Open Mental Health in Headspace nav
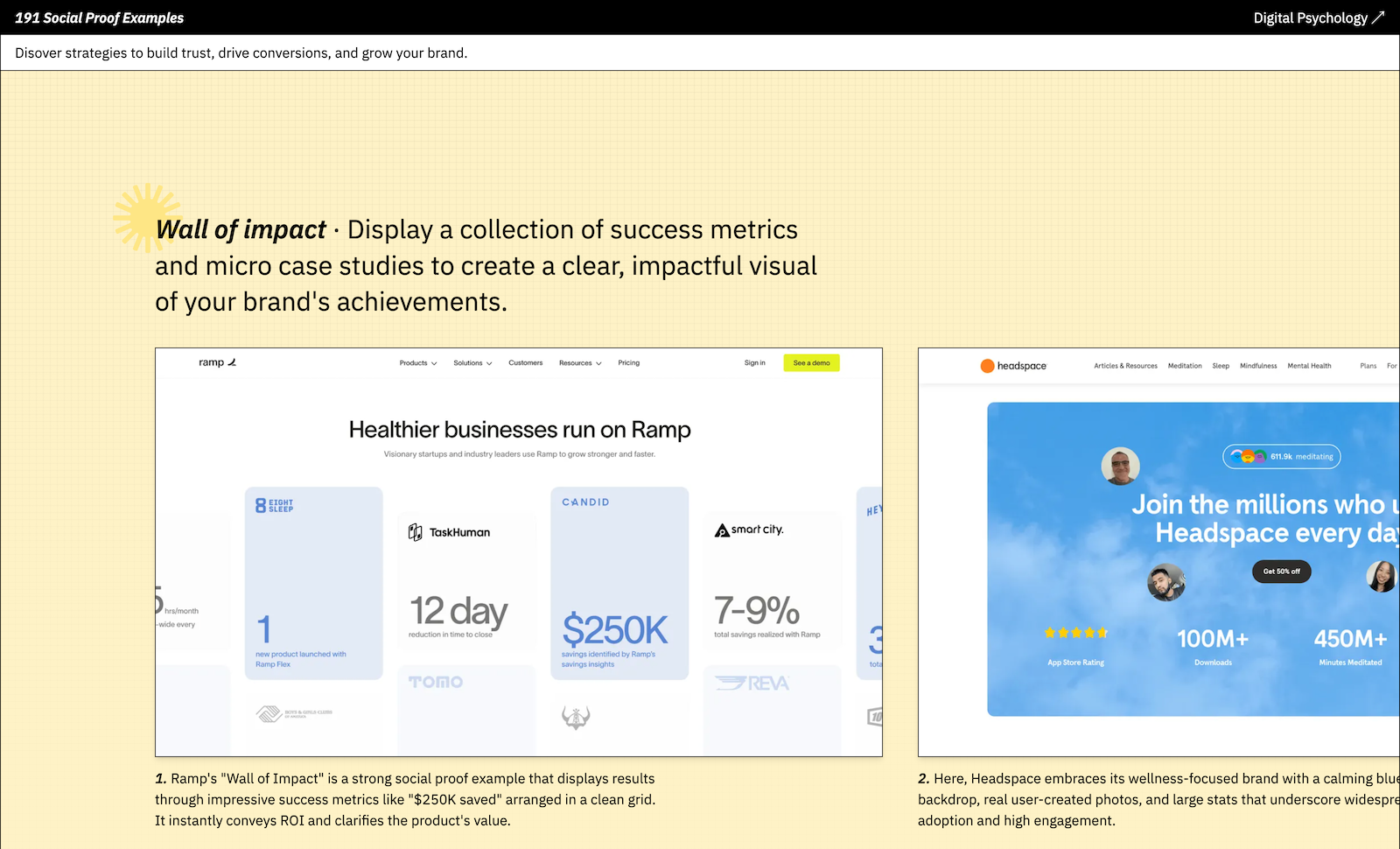Image resolution: width=1400 pixels, height=849 pixels. 1309,366
